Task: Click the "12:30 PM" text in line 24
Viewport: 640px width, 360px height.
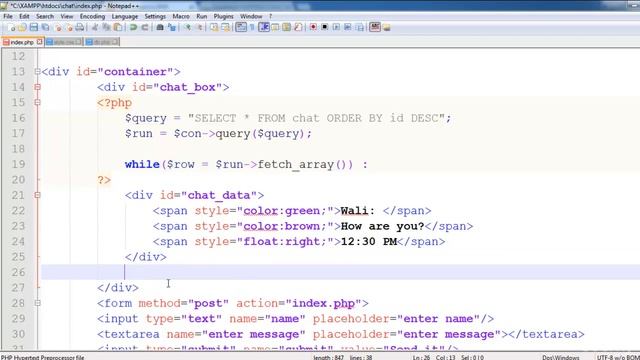Action: click(369, 242)
